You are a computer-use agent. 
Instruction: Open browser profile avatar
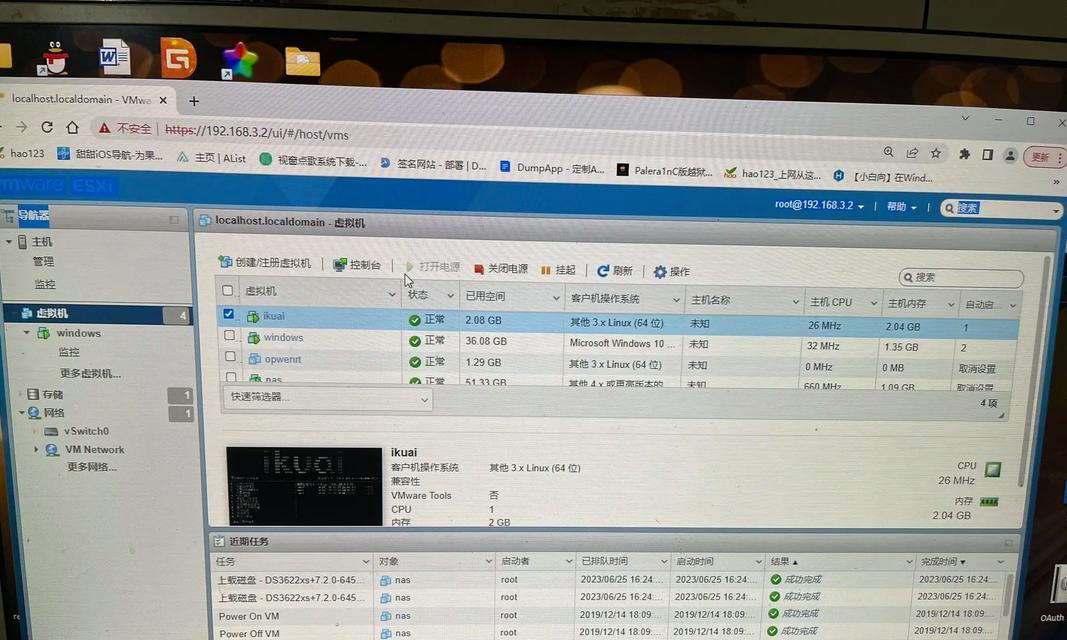[x=1011, y=156]
